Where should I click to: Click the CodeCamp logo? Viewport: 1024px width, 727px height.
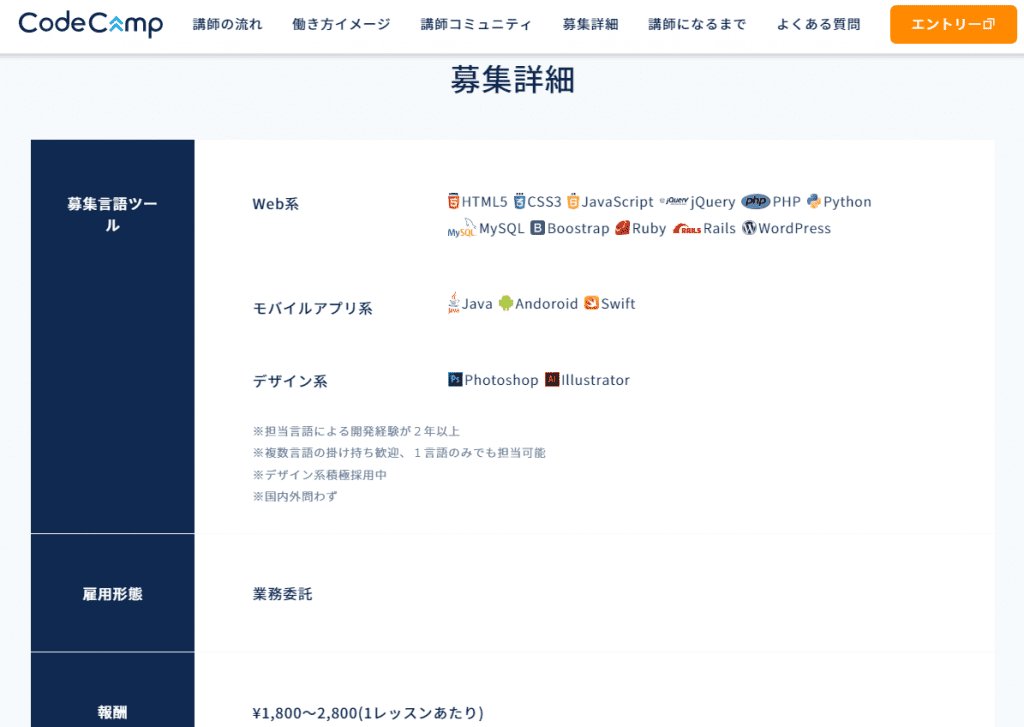point(90,24)
